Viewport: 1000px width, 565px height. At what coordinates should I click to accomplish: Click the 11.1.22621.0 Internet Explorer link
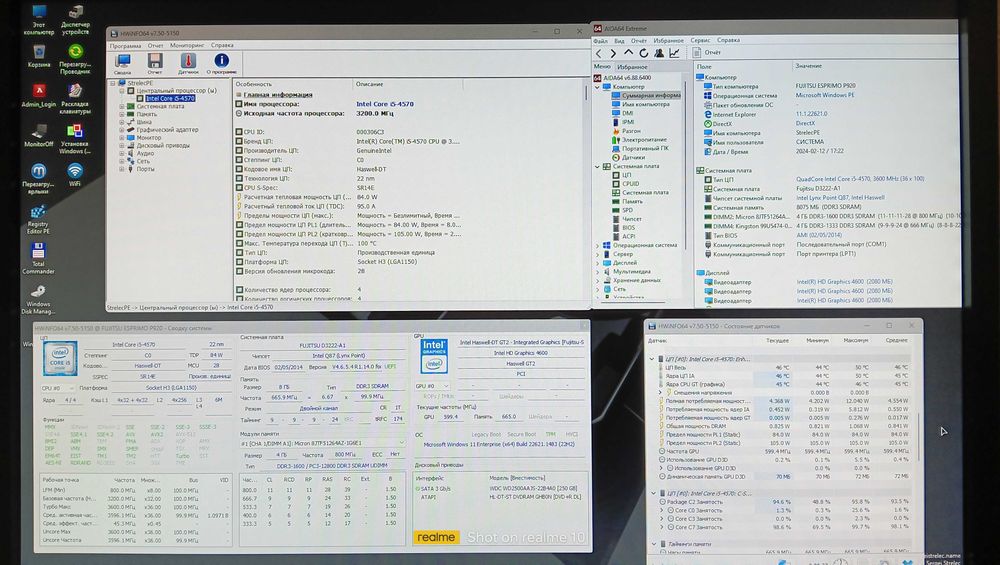[x=811, y=114]
